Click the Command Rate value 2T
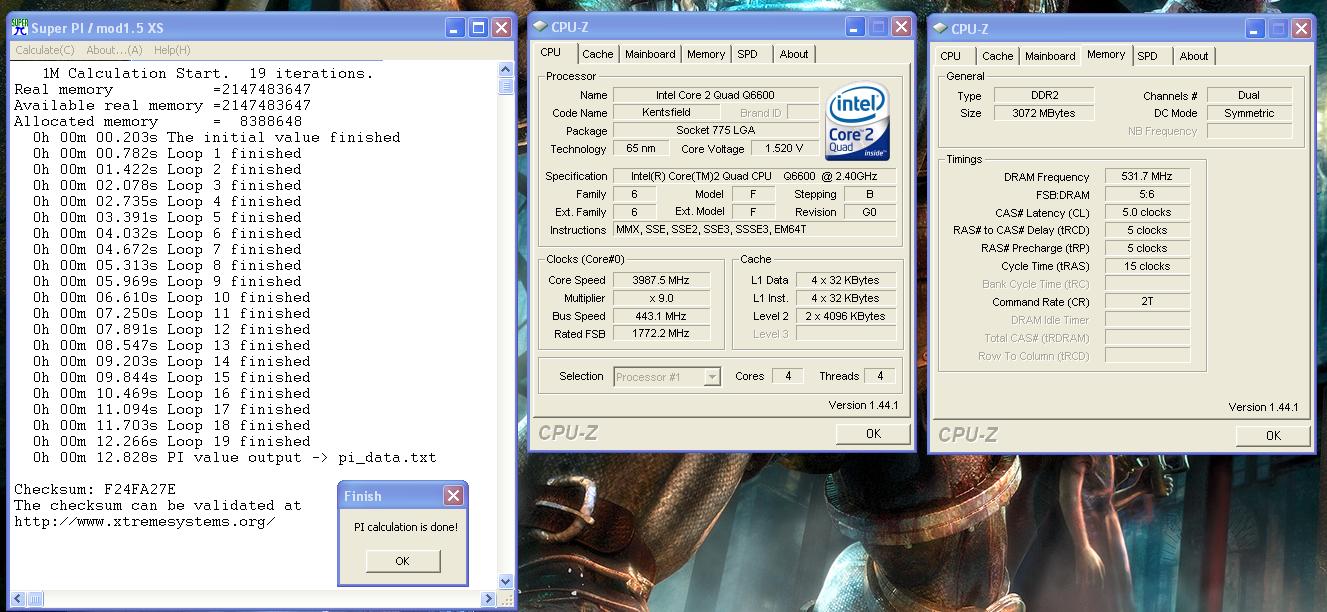1327x612 pixels. (1147, 301)
